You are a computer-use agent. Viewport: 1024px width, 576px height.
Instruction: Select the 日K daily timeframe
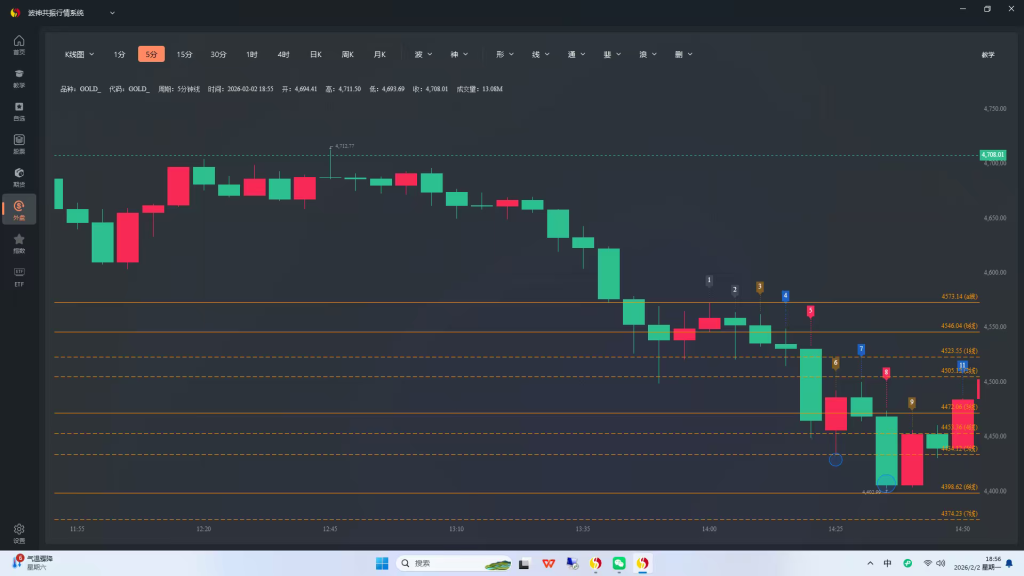point(315,54)
